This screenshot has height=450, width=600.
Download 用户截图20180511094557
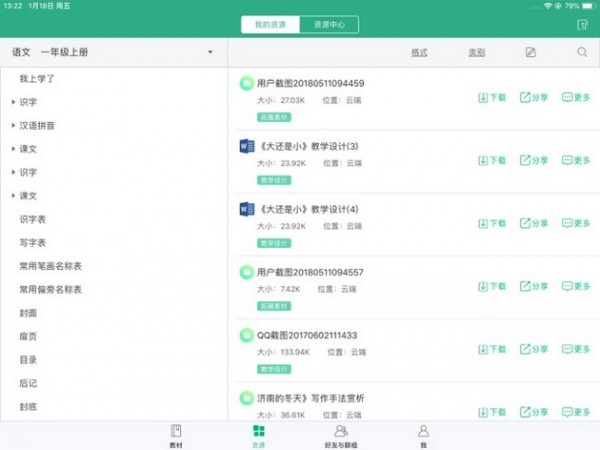tap(492, 286)
